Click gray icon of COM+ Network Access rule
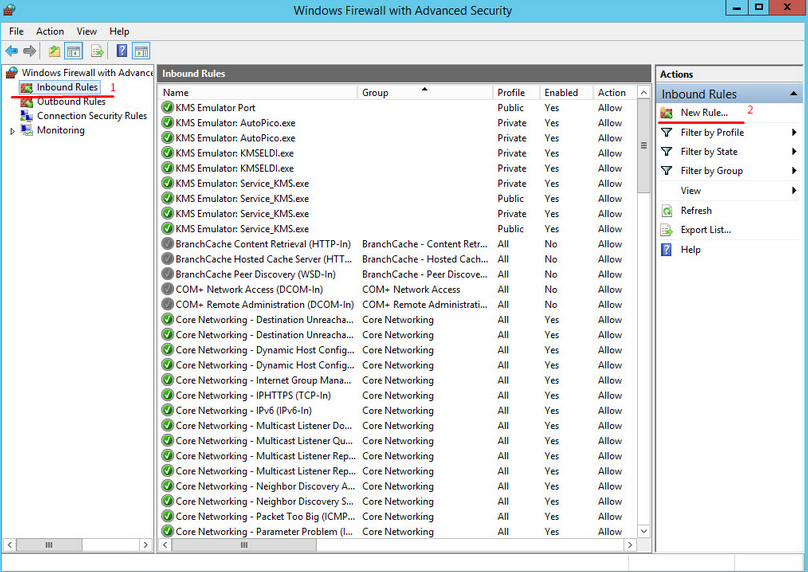808x572 pixels. [167, 289]
